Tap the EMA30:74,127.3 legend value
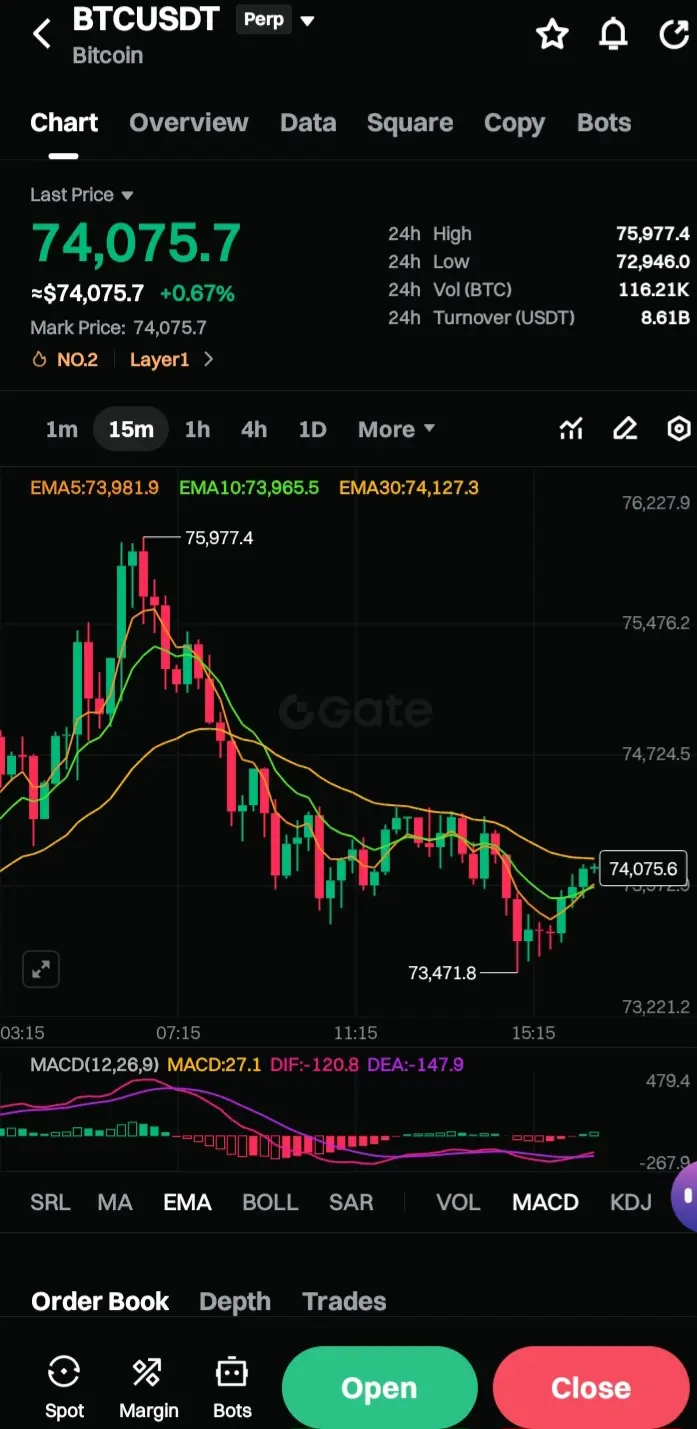697x1429 pixels. pos(409,488)
